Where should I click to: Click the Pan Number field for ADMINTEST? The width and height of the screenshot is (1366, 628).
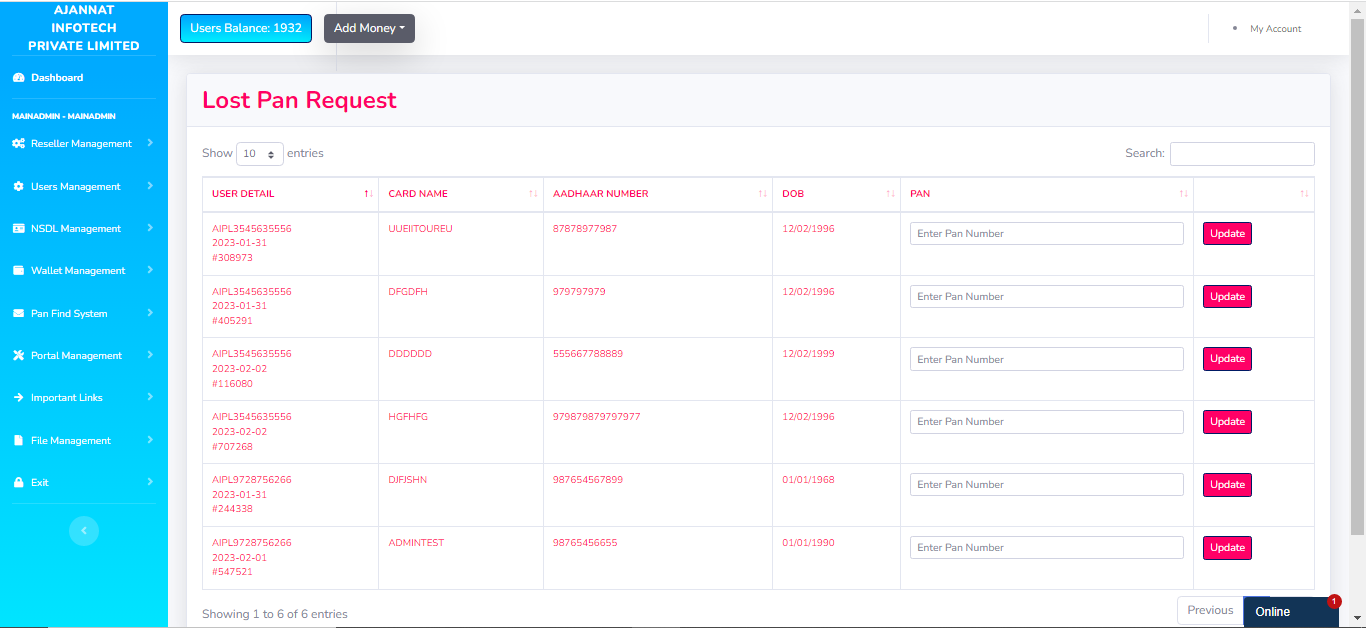1046,548
